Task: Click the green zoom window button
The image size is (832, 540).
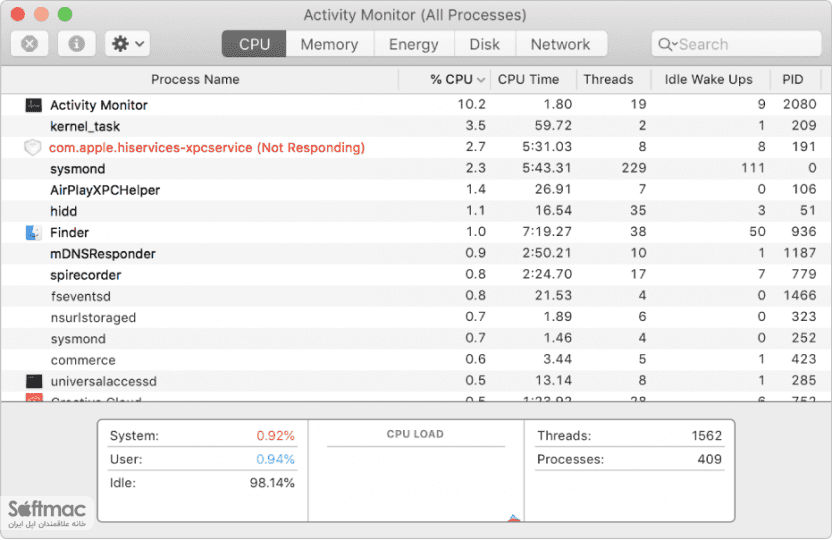Action: pyautogui.click(x=65, y=14)
